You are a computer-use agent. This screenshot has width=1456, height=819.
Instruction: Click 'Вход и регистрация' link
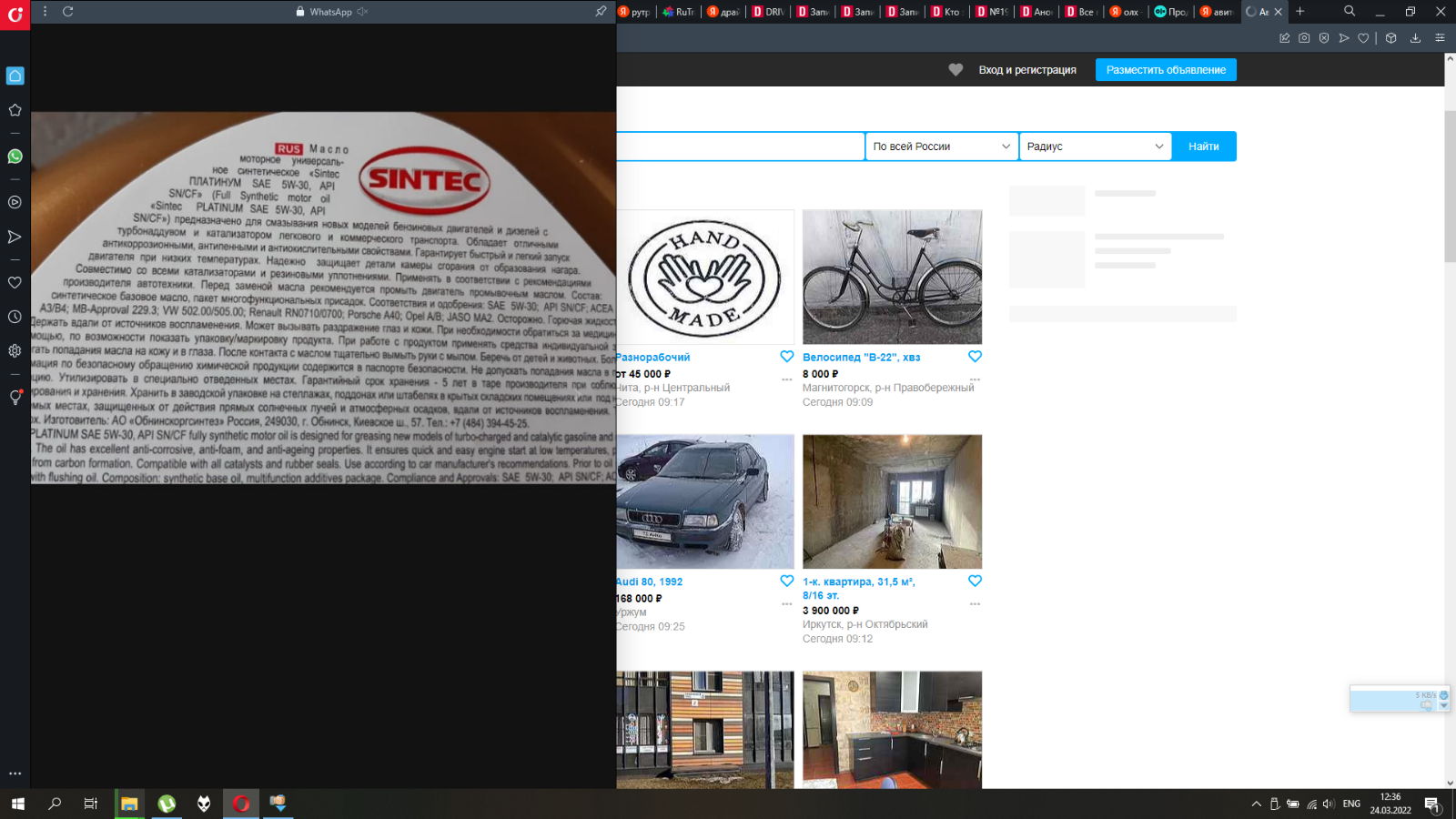[x=1027, y=70]
